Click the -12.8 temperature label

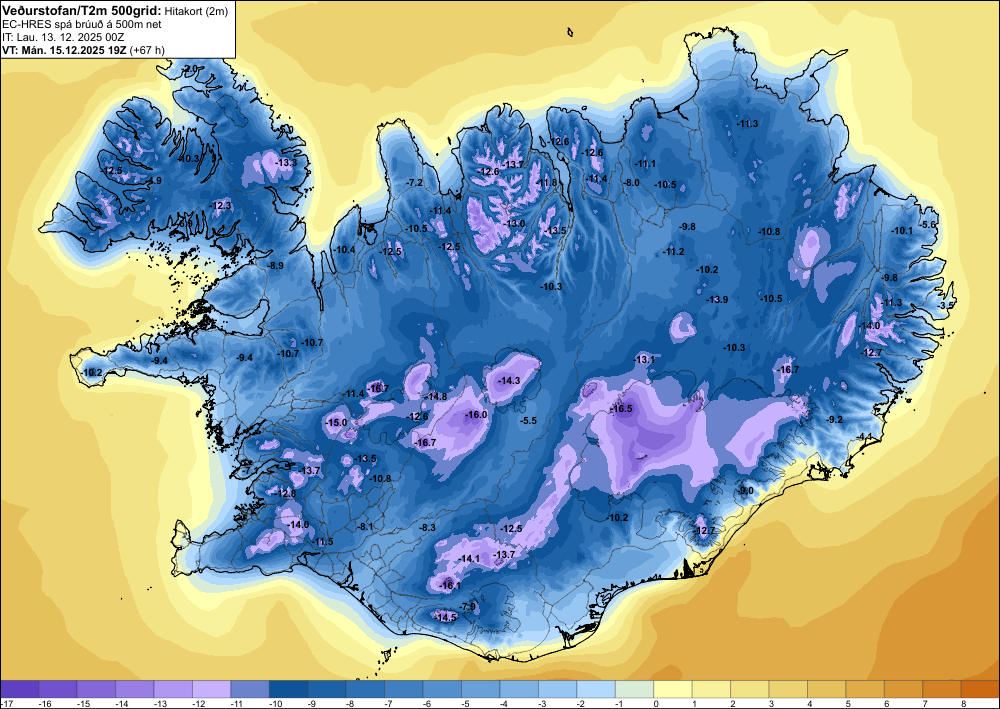pyautogui.click(x=286, y=493)
